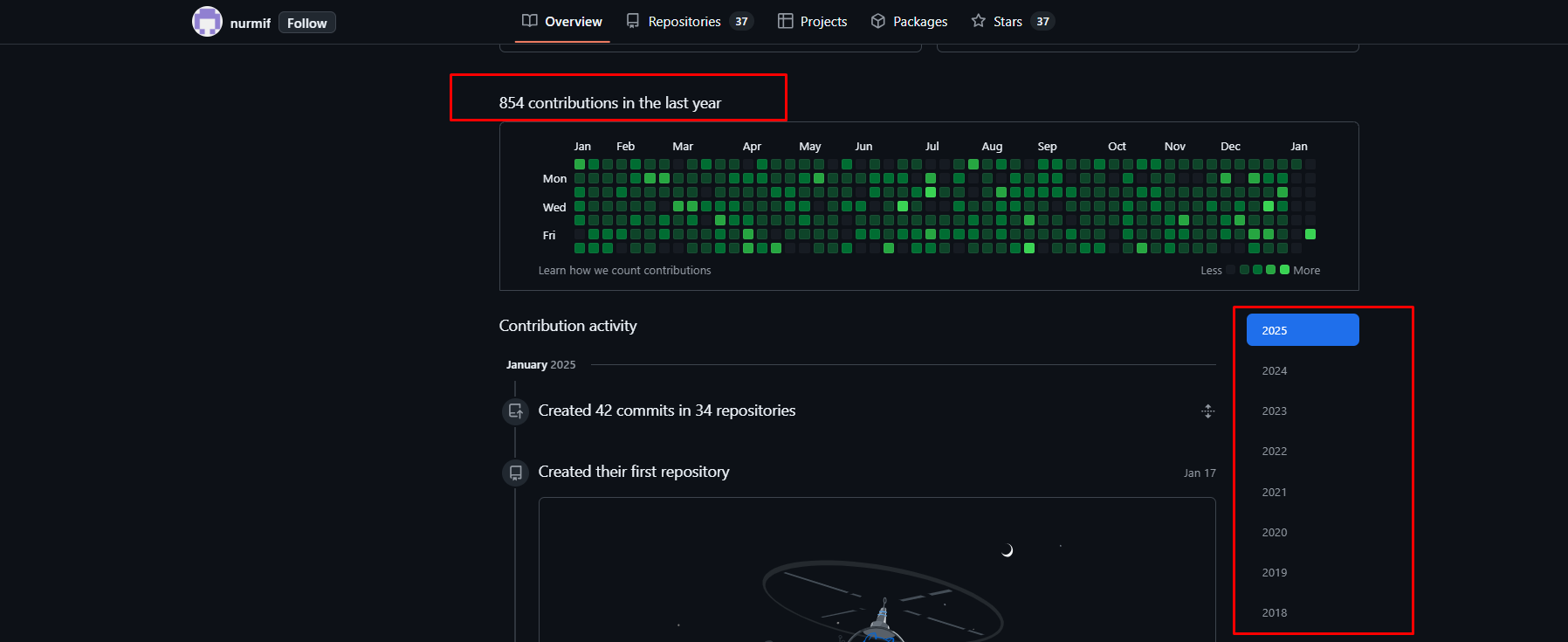
Task: Select year 2025 in the year filter
Action: pos(1302,330)
